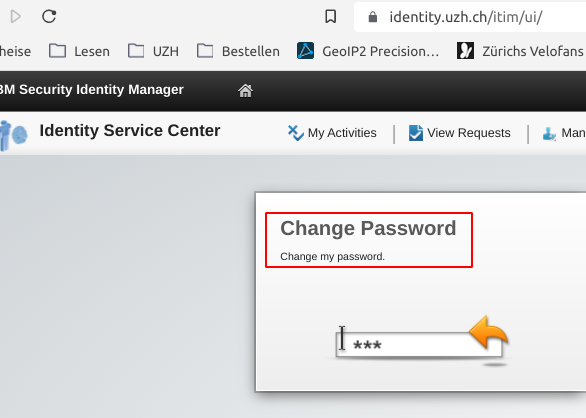Screen dimensions: 586x418
Task: Click the View Requests clipboard icon
Action: [416, 133]
